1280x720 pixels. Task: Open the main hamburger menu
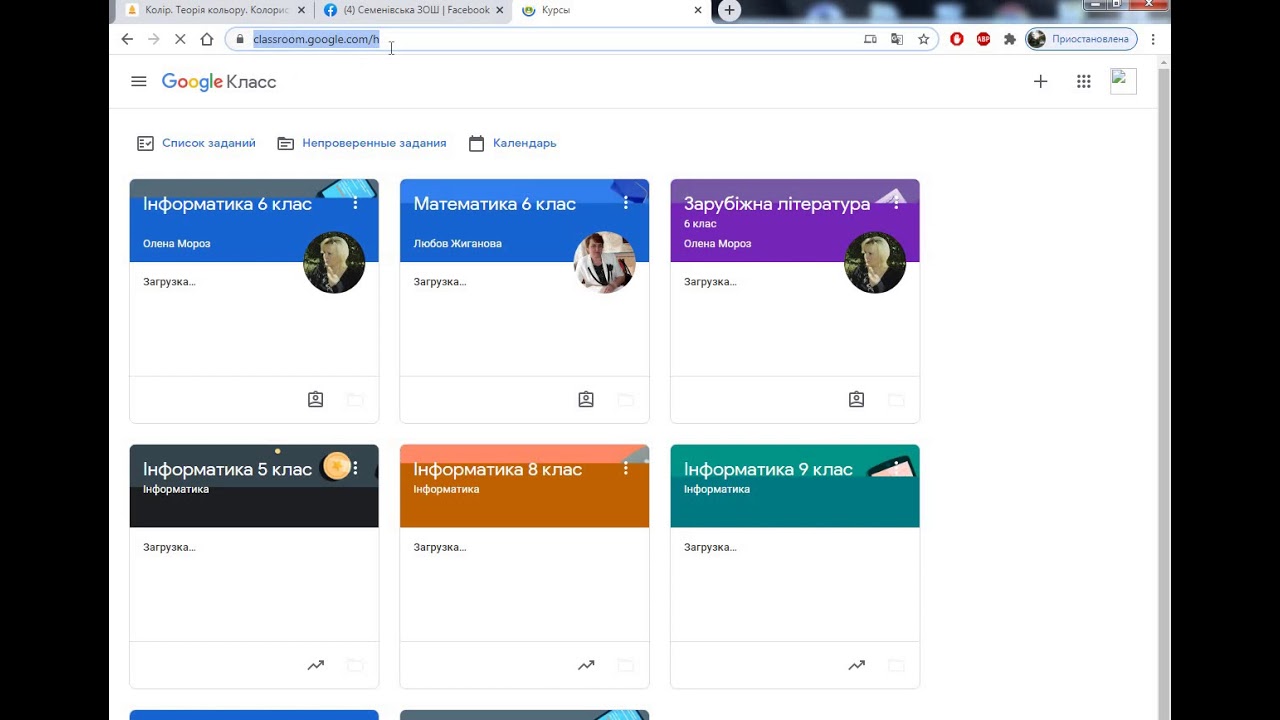(139, 82)
